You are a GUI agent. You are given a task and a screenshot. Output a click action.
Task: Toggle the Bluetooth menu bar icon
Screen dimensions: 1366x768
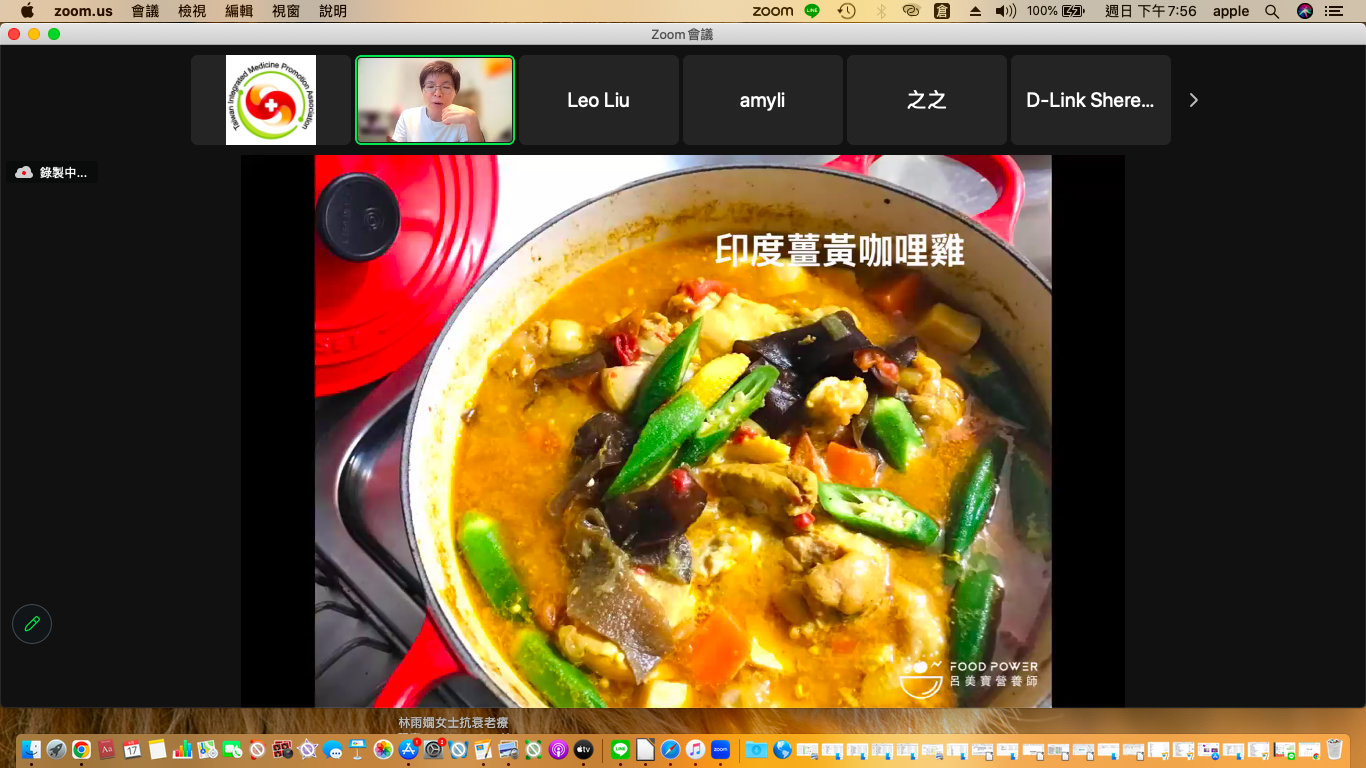click(x=881, y=11)
